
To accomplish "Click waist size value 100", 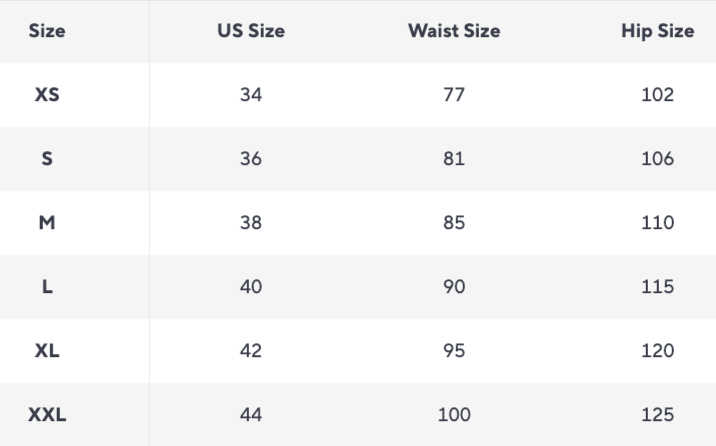I will pos(454,415).
